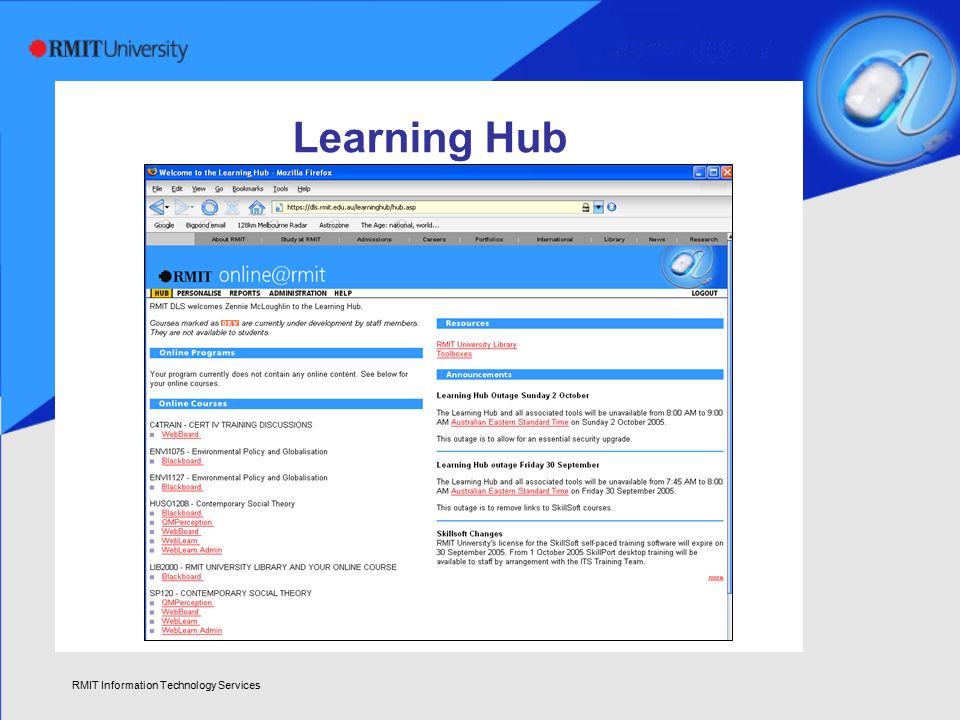The image size is (960, 720).
Task: Open the 128km Melbourne Radar bookmark
Action: [272, 225]
